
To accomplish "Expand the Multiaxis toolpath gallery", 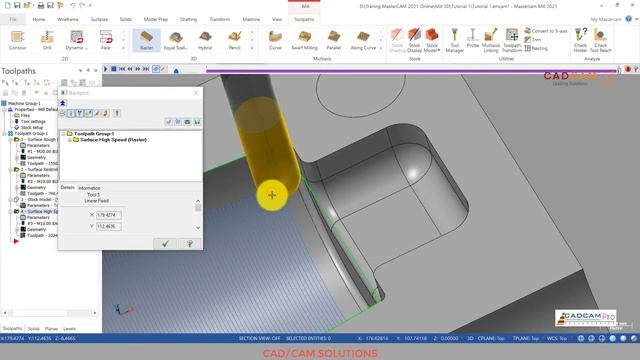I will click(x=381, y=48).
